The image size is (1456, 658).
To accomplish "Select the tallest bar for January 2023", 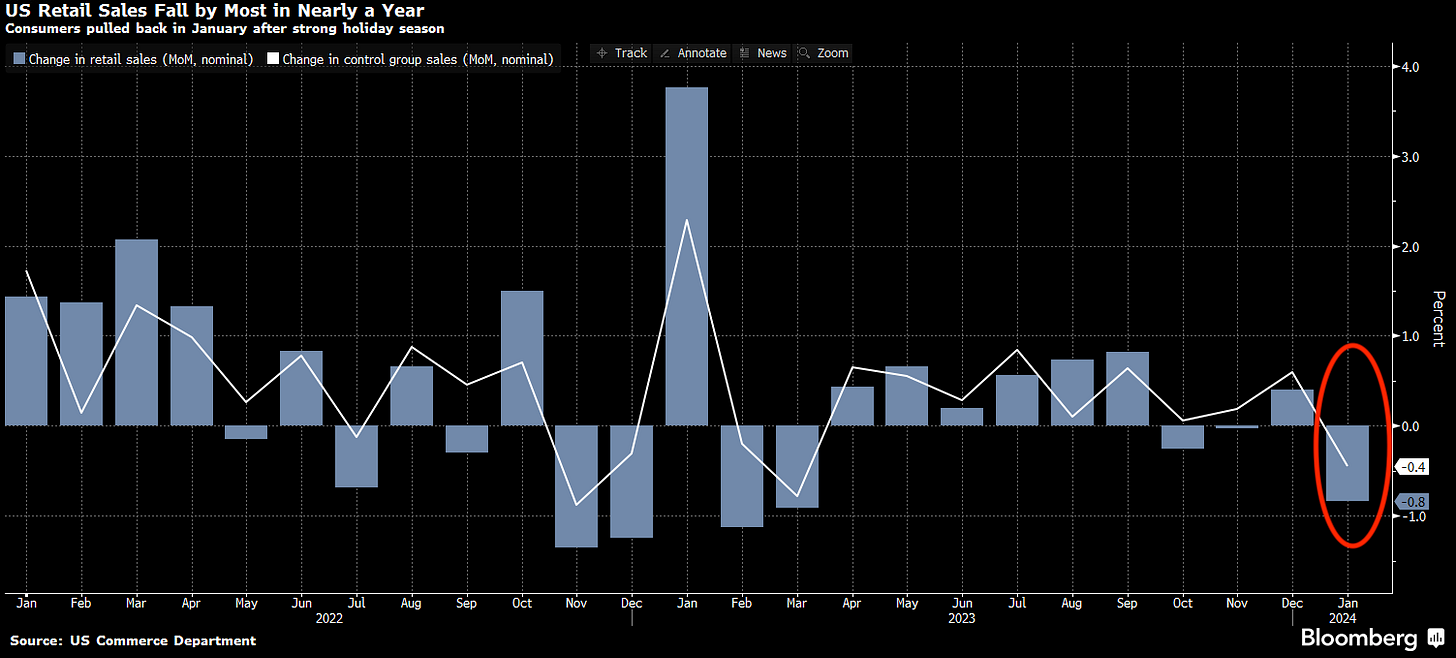I will click(x=686, y=255).
